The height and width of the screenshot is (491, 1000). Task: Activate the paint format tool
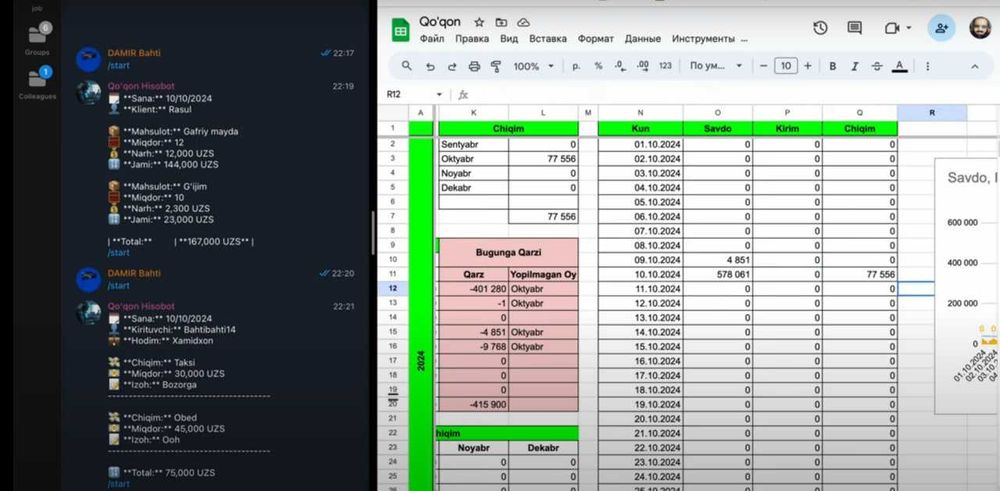click(x=496, y=66)
